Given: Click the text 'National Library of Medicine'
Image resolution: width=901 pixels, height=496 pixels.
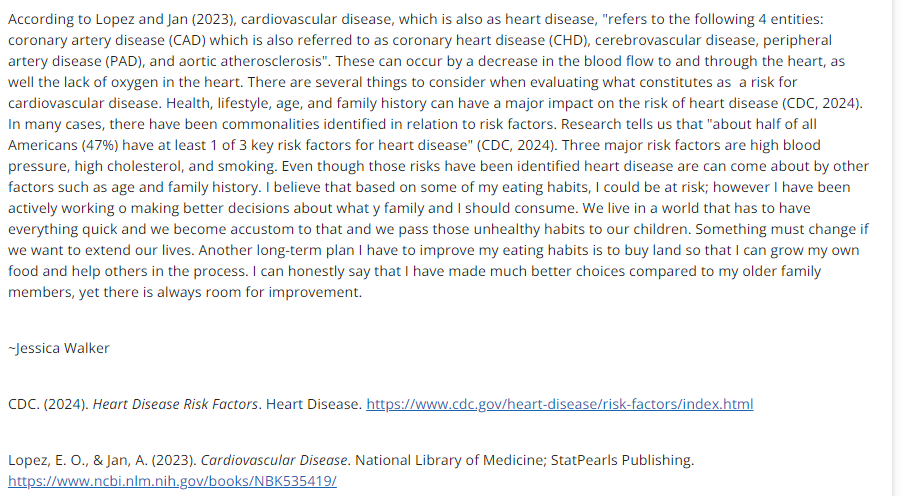Looking at the screenshot, I should tap(450, 460).
